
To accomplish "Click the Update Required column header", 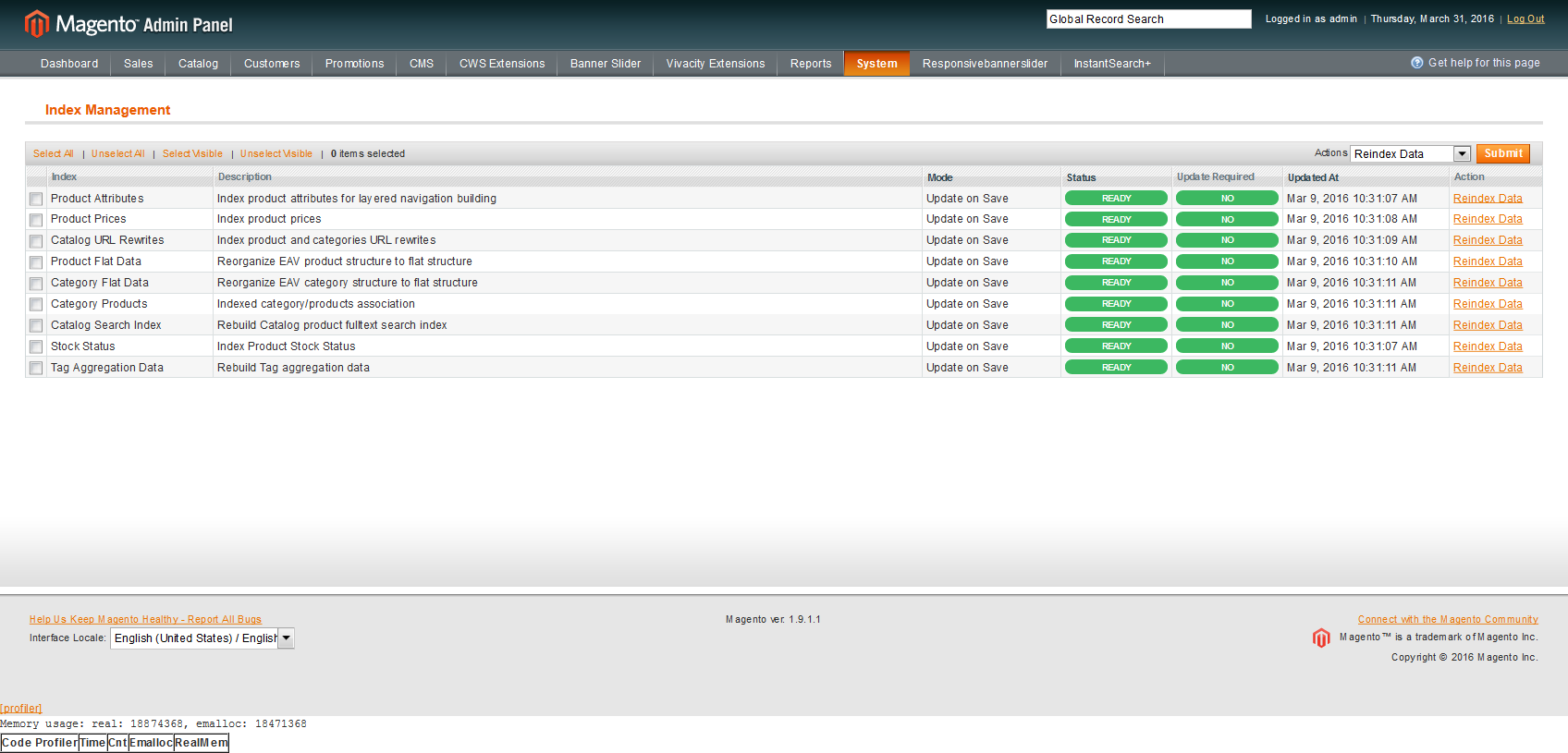I will pos(1215,176).
